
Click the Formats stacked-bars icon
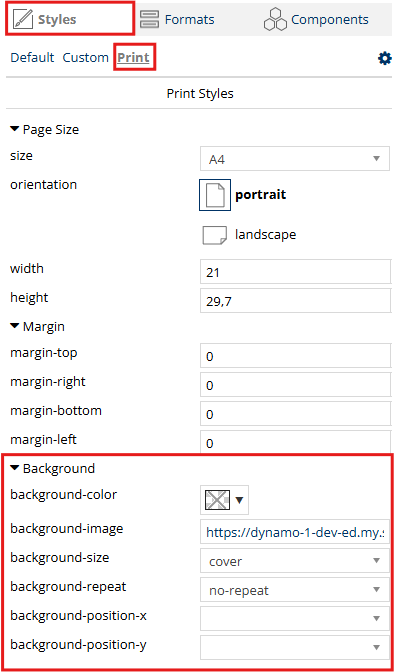150,19
